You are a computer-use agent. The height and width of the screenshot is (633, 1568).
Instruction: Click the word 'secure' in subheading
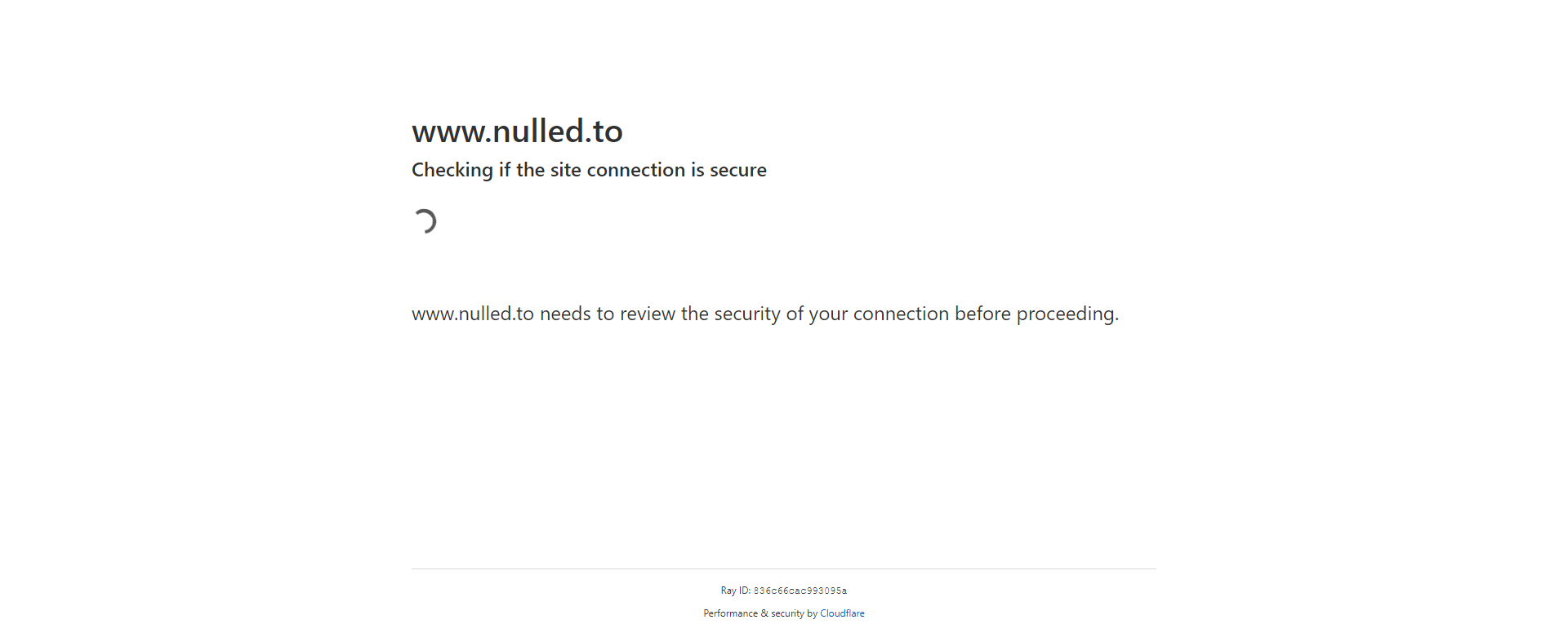pyautogui.click(x=738, y=170)
